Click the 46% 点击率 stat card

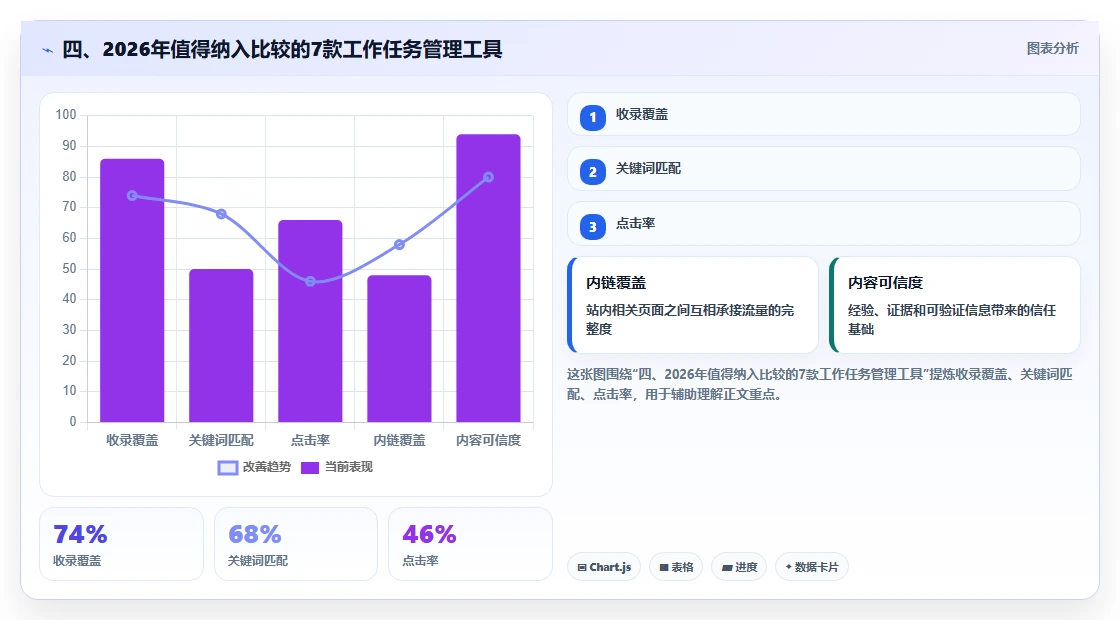(x=470, y=544)
